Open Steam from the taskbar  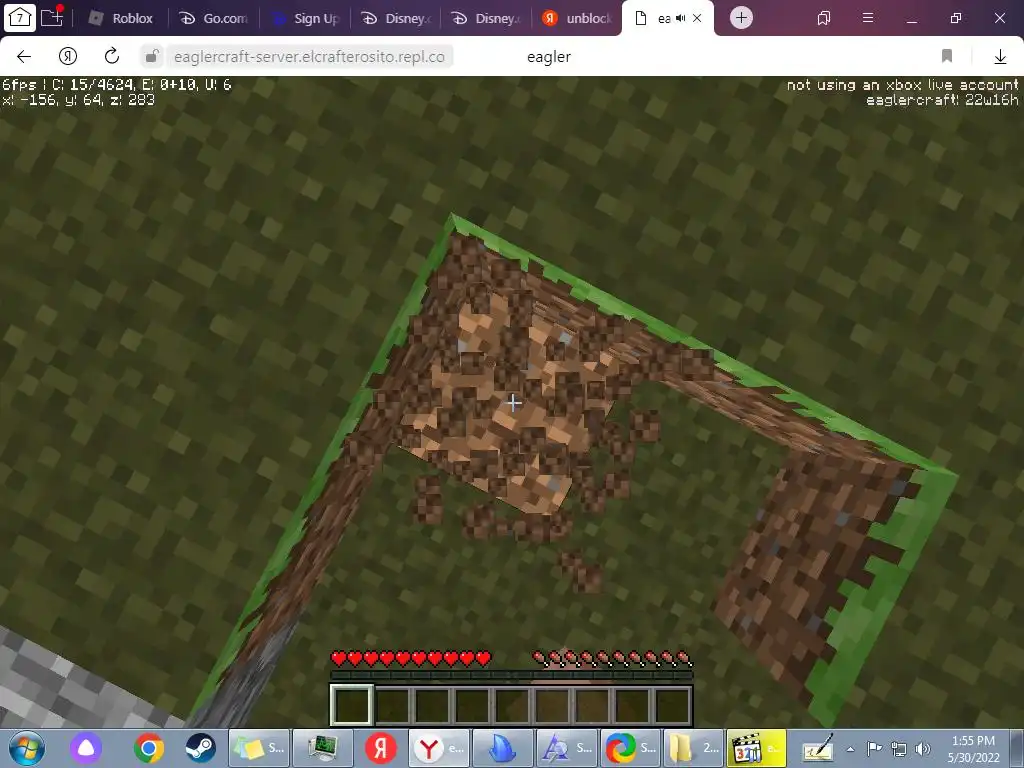point(200,748)
